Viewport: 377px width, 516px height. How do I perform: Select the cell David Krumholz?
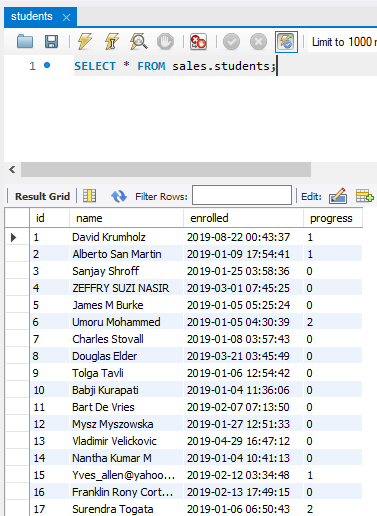(x=126, y=237)
